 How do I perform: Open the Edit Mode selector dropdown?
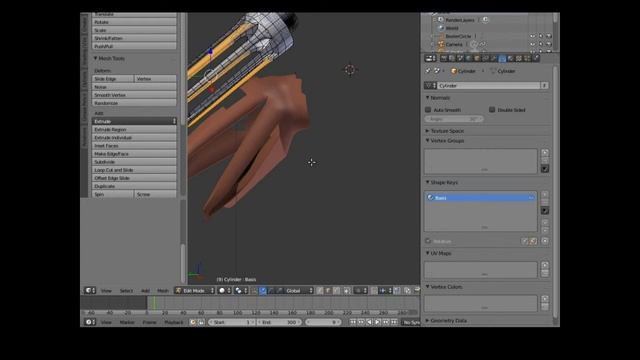pos(194,291)
